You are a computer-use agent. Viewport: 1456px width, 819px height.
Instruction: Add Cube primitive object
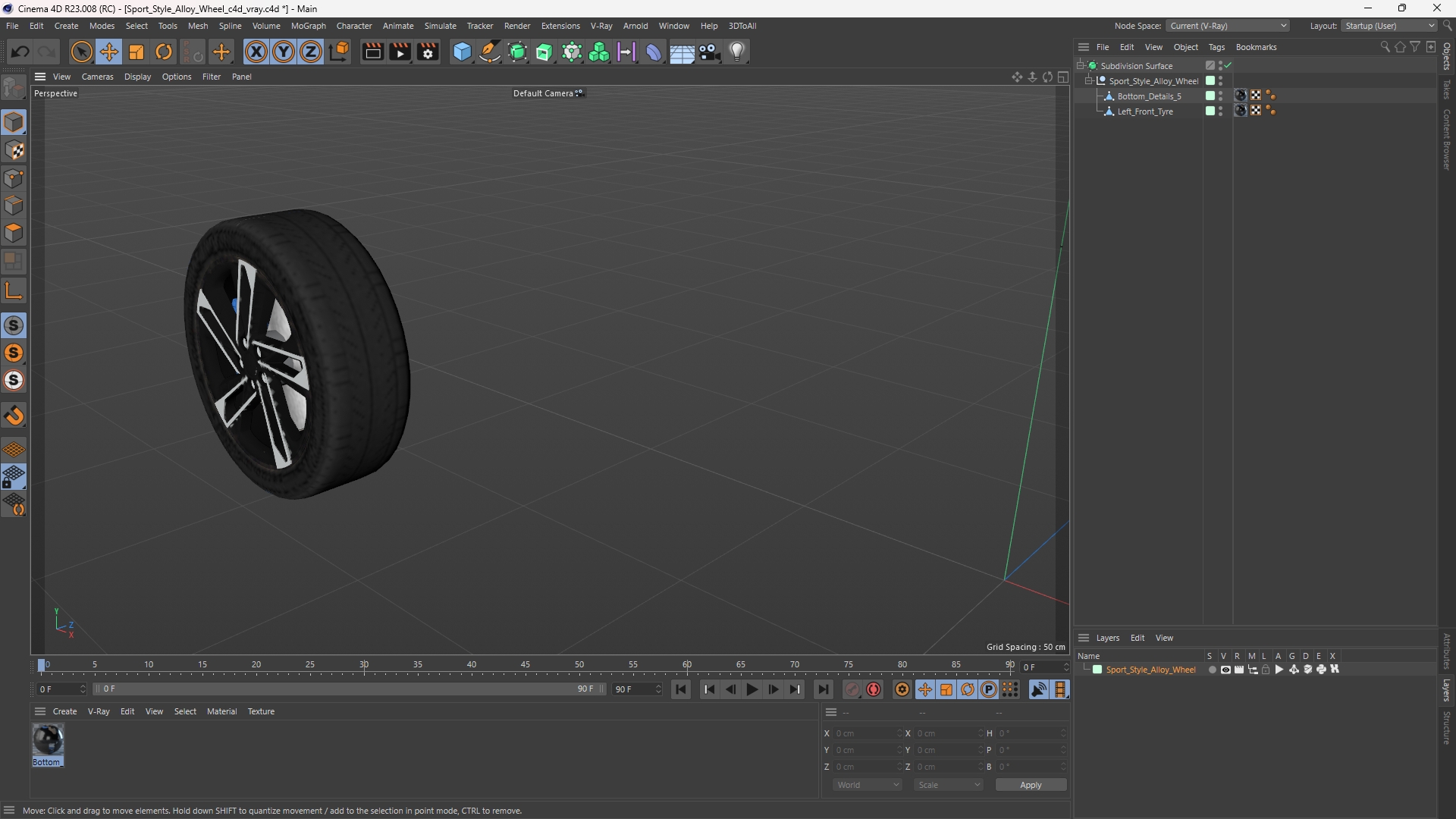click(462, 52)
